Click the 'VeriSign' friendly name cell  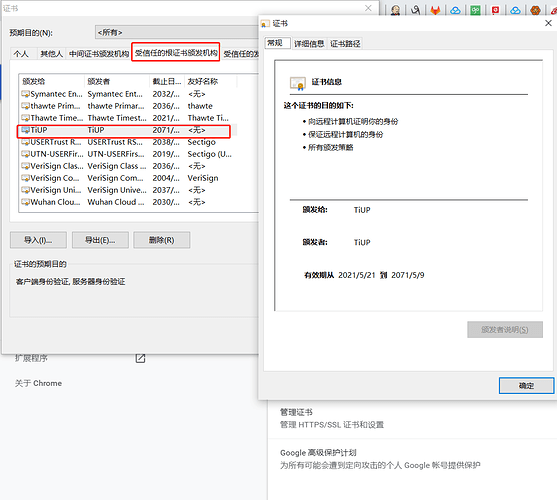tap(203, 178)
